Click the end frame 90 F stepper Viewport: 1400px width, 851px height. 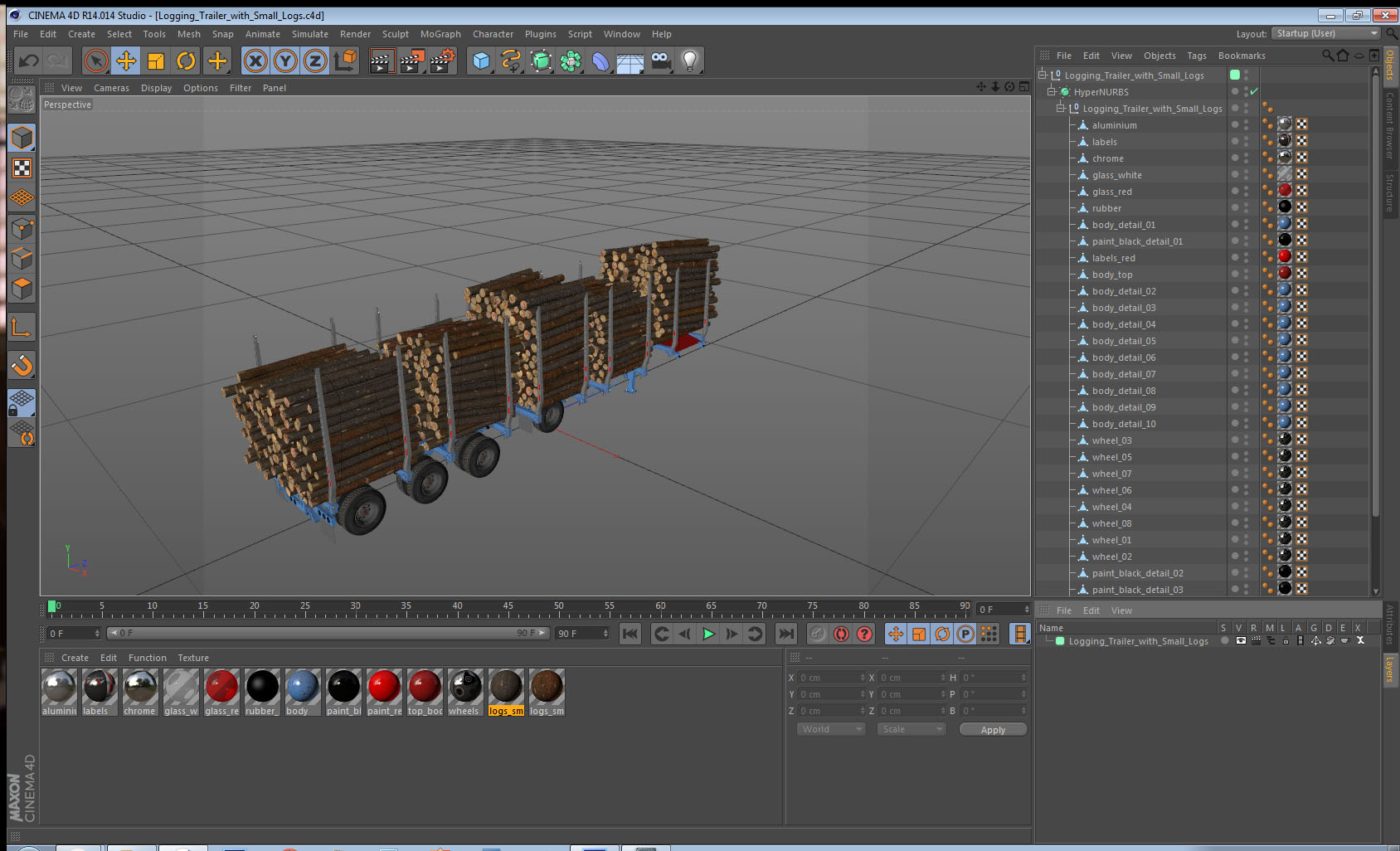tap(605, 633)
